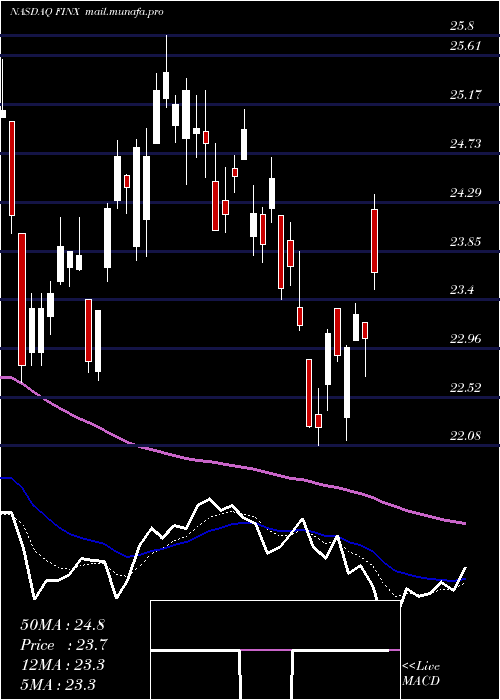Click the NASDAQ FINX chart title
This screenshot has height=700, width=500.
pos(44,12)
